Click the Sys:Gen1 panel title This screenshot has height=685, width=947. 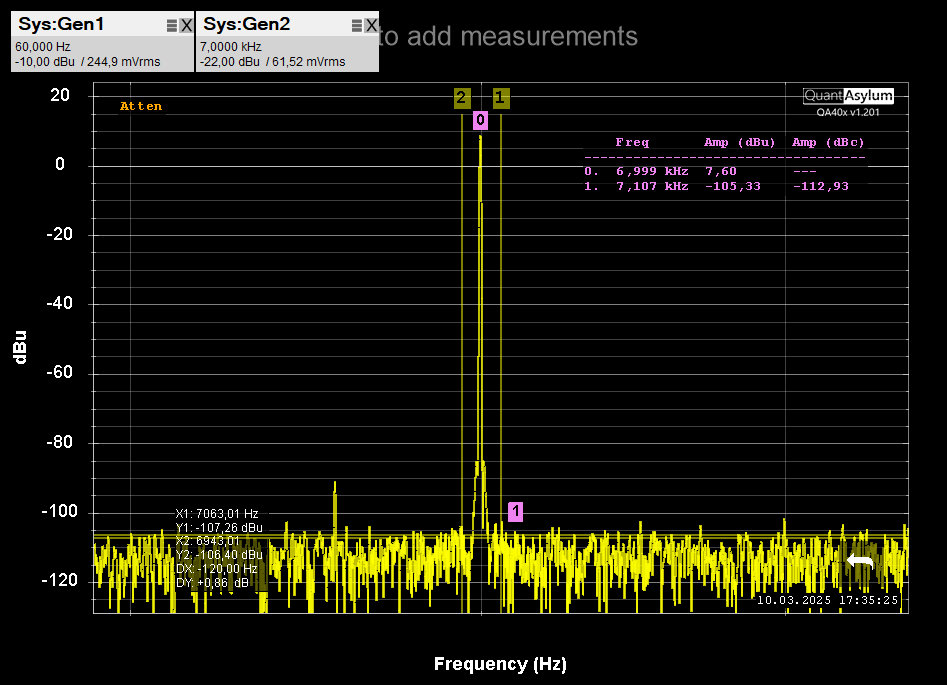61,24
